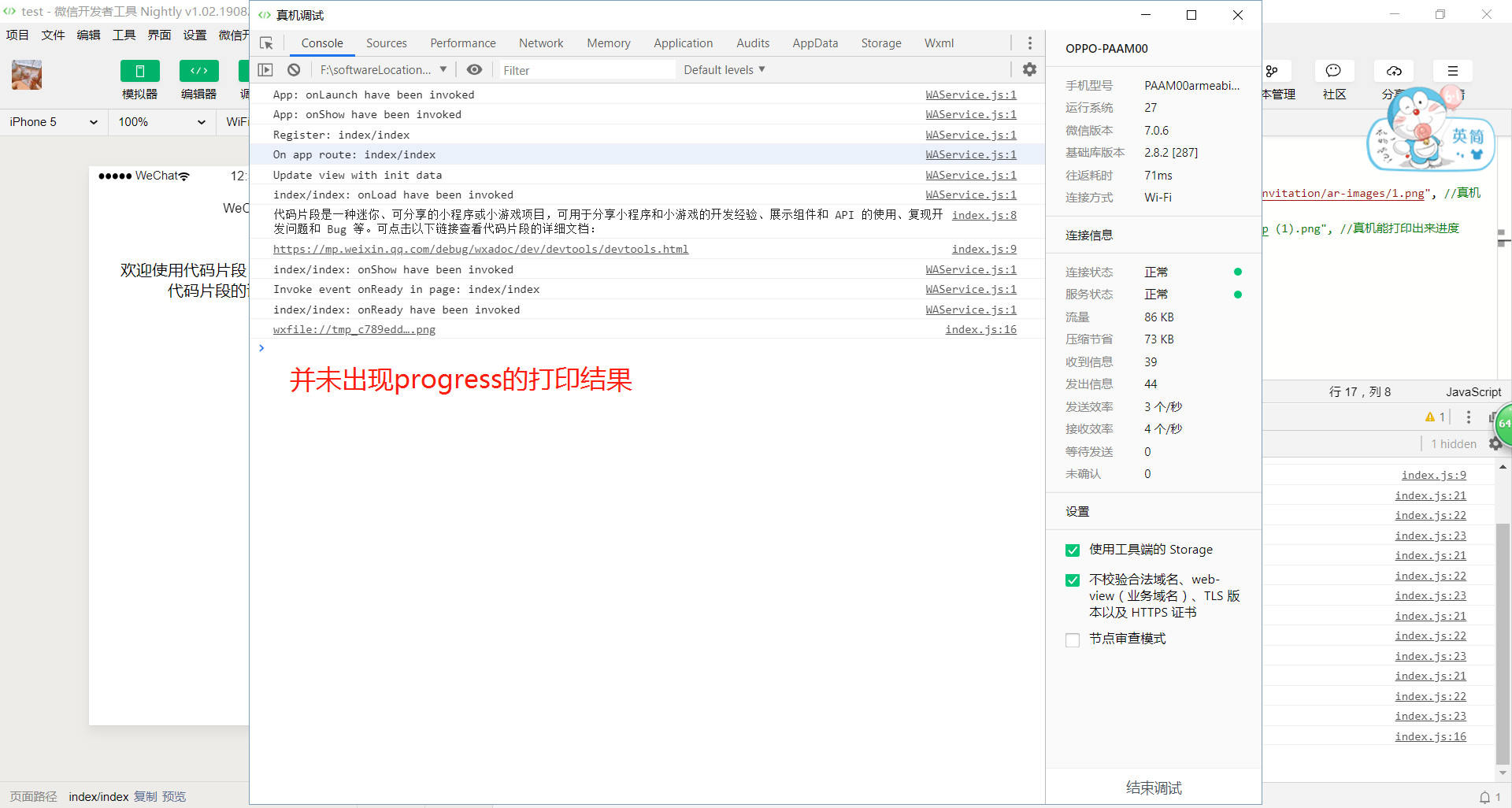Open the settings gear in back console
The width and height of the screenshot is (1512, 808).
[x=1495, y=444]
